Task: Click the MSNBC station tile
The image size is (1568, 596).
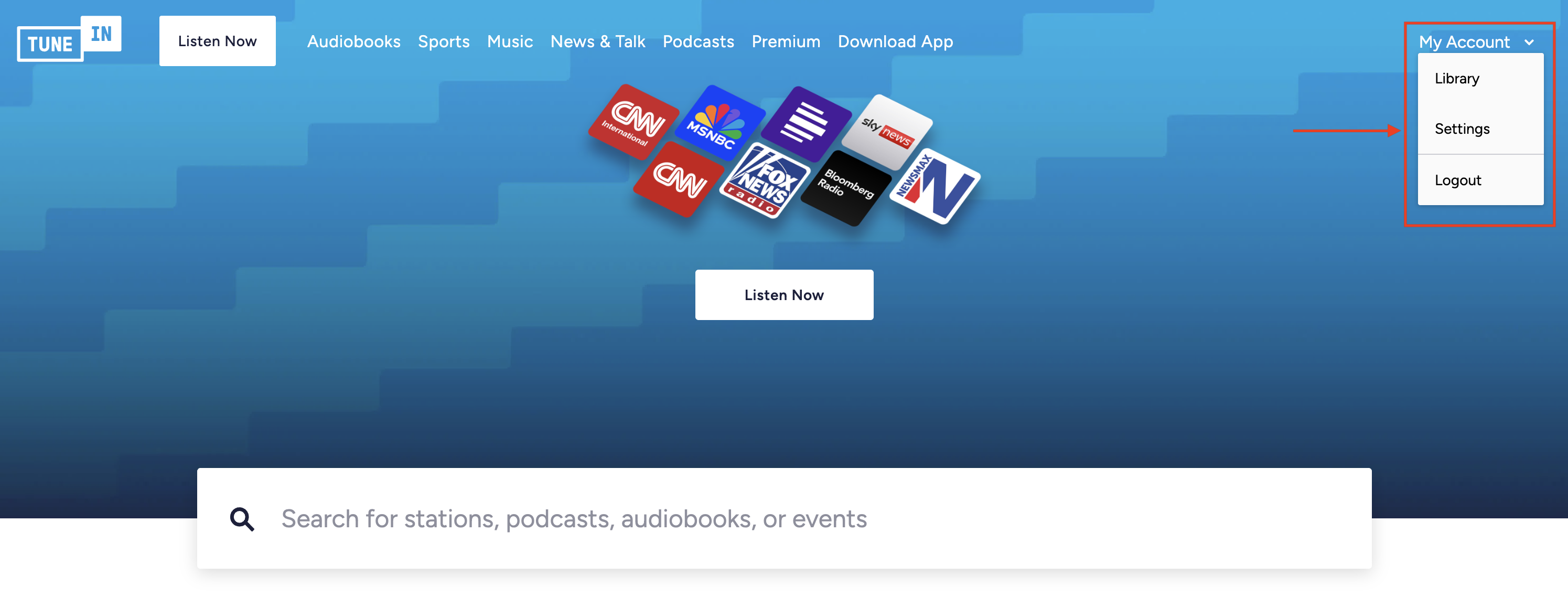Action: click(719, 124)
